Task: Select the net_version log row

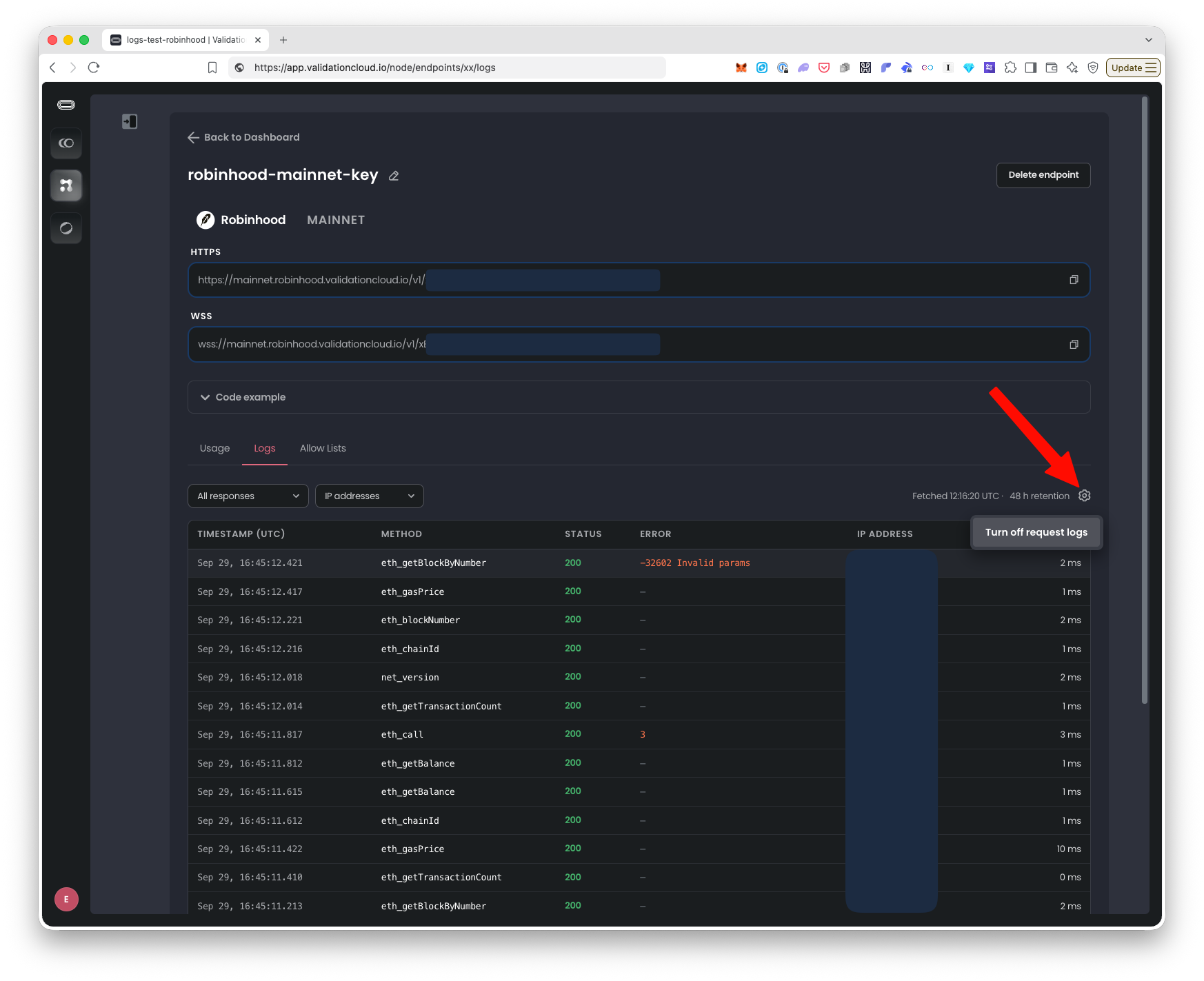Action: (639, 678)
